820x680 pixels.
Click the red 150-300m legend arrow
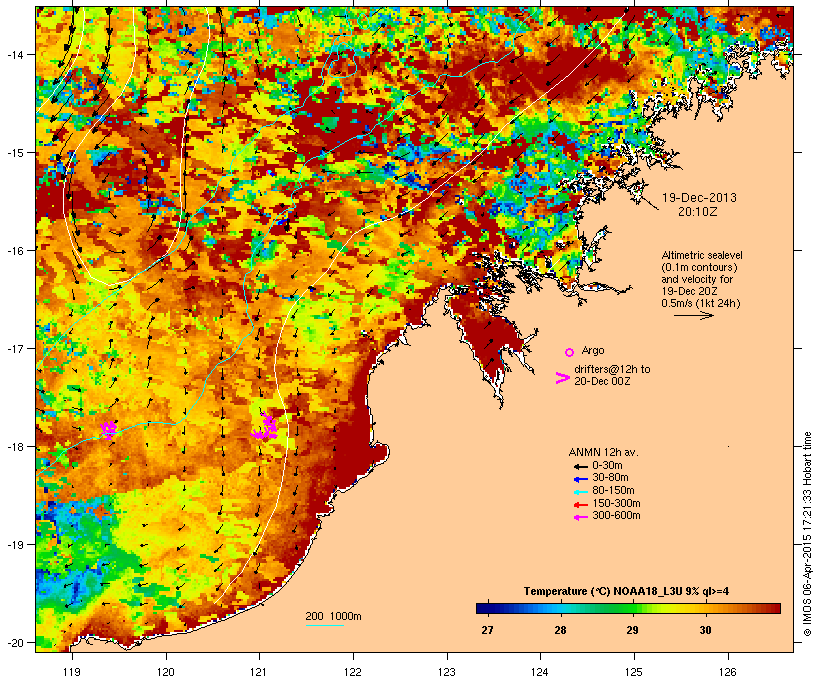pos(580,505)
